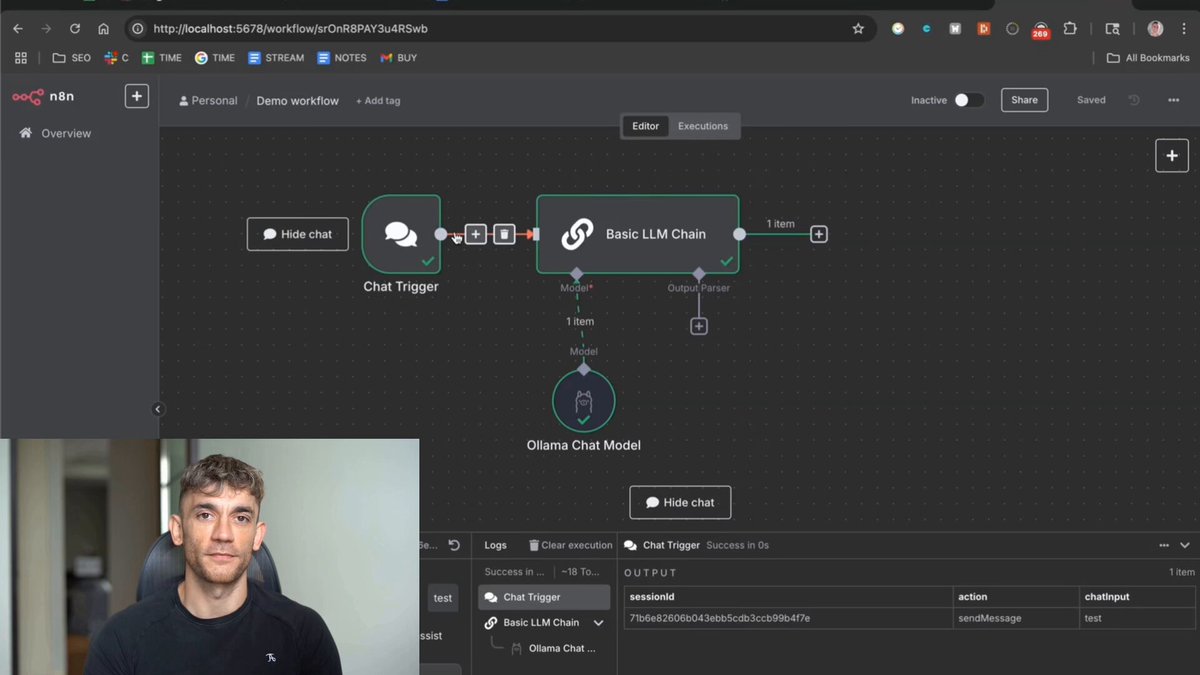Switch to the Executions tab
This screenshot has height=675, width=1200.
[703, 126]
